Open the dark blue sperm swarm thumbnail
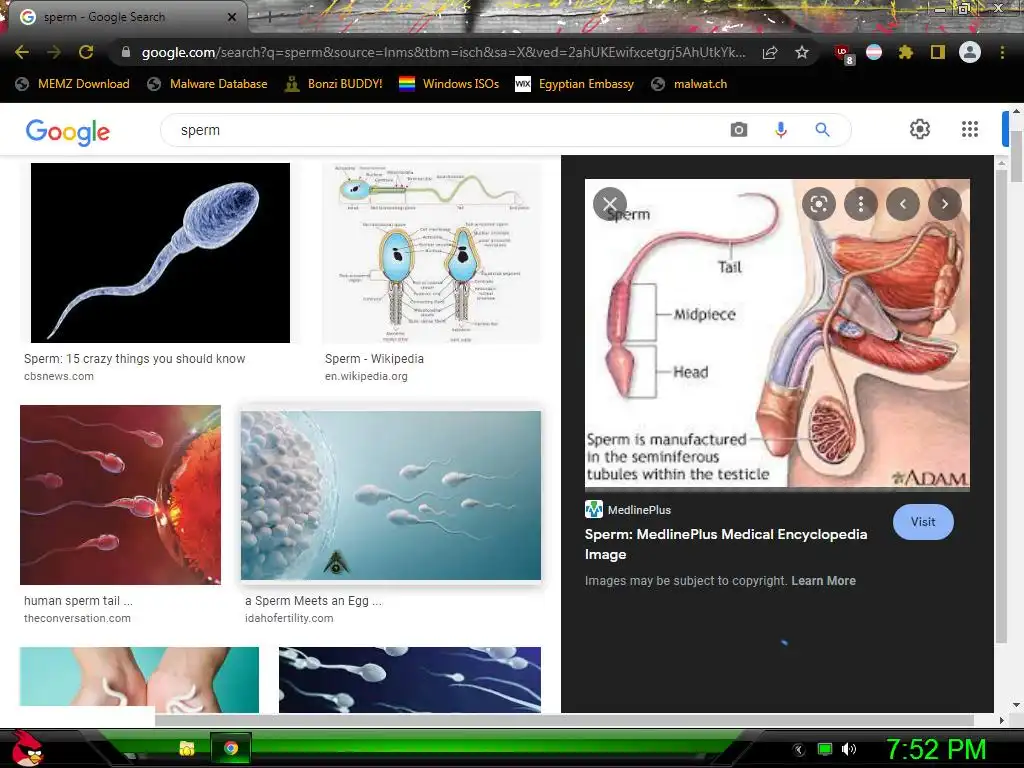Image resolution: width=1024 pixels, height=768 pixels. pyautogui.click(x=409, y=680)
